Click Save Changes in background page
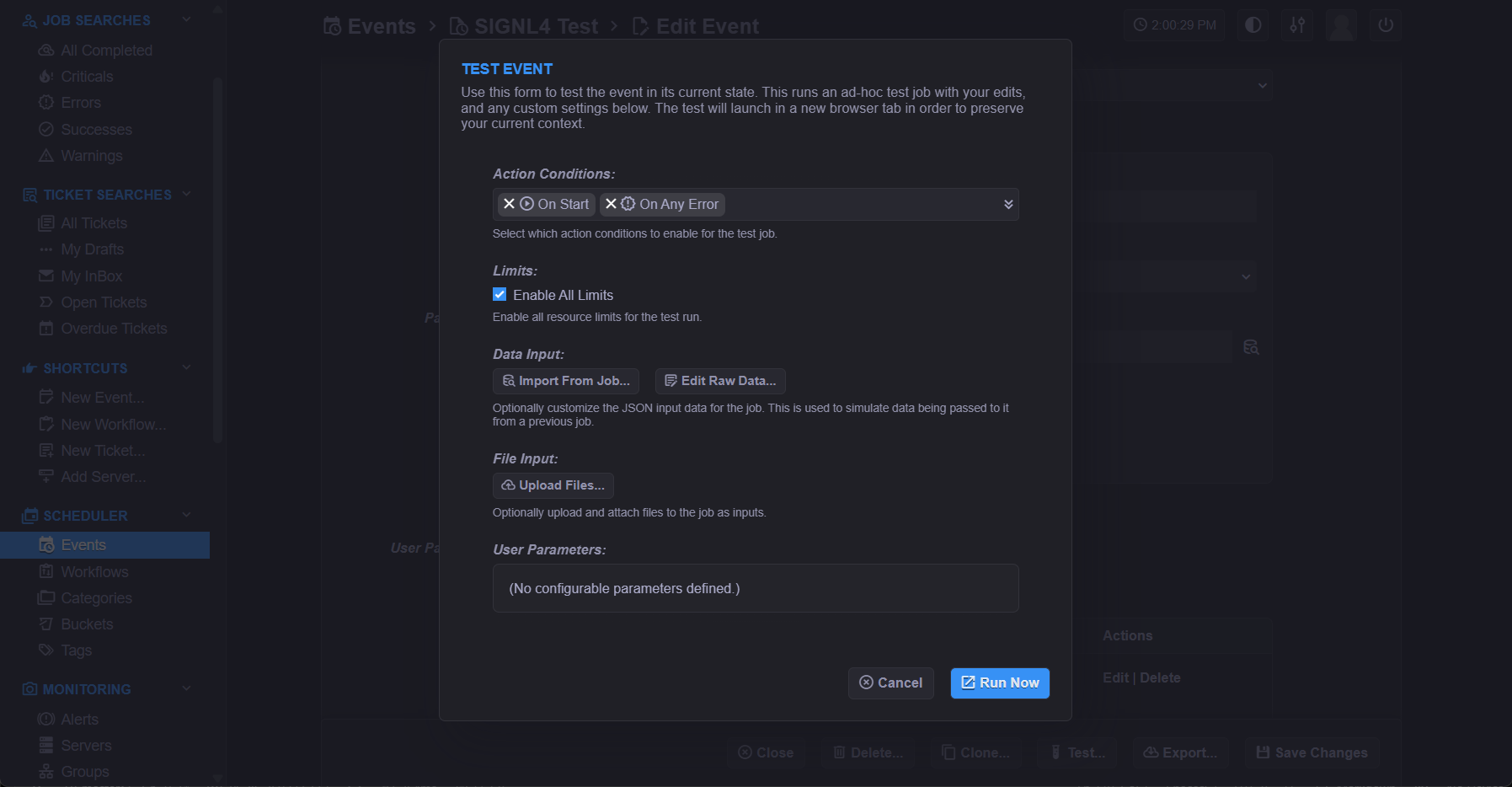 (1312, 752)
